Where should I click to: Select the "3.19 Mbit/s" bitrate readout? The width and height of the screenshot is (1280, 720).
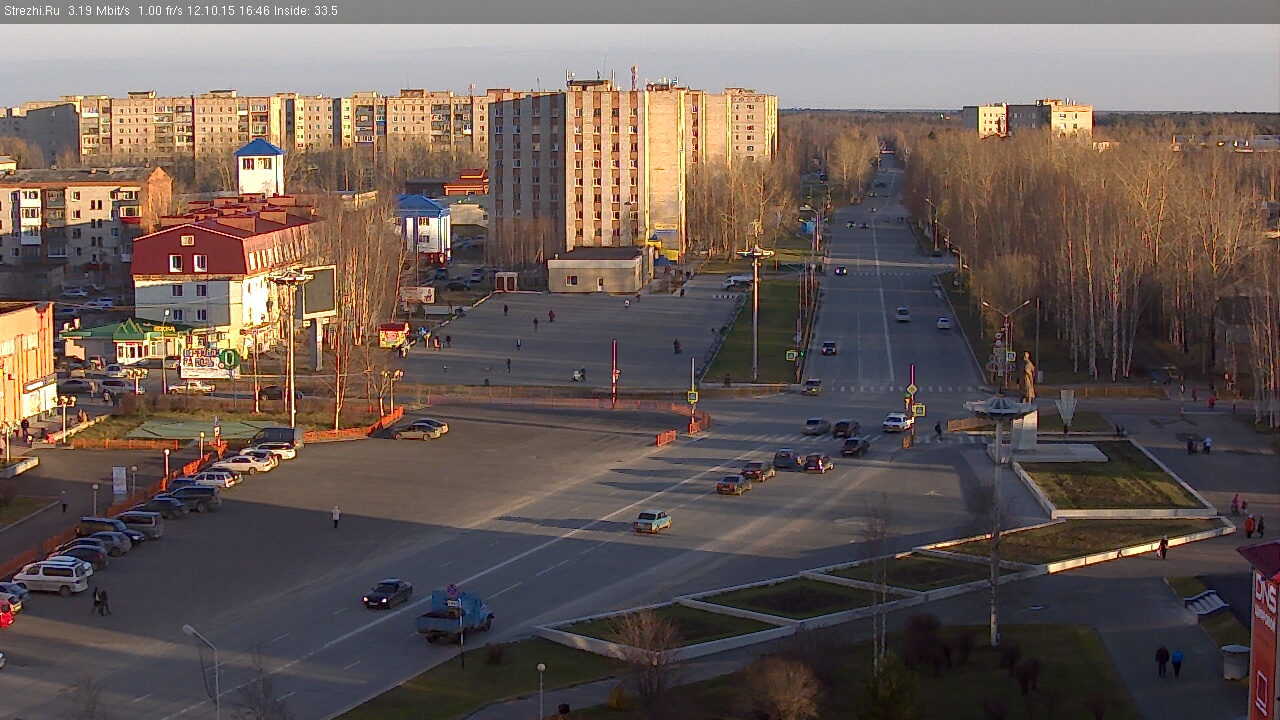[x=99, y=11]
